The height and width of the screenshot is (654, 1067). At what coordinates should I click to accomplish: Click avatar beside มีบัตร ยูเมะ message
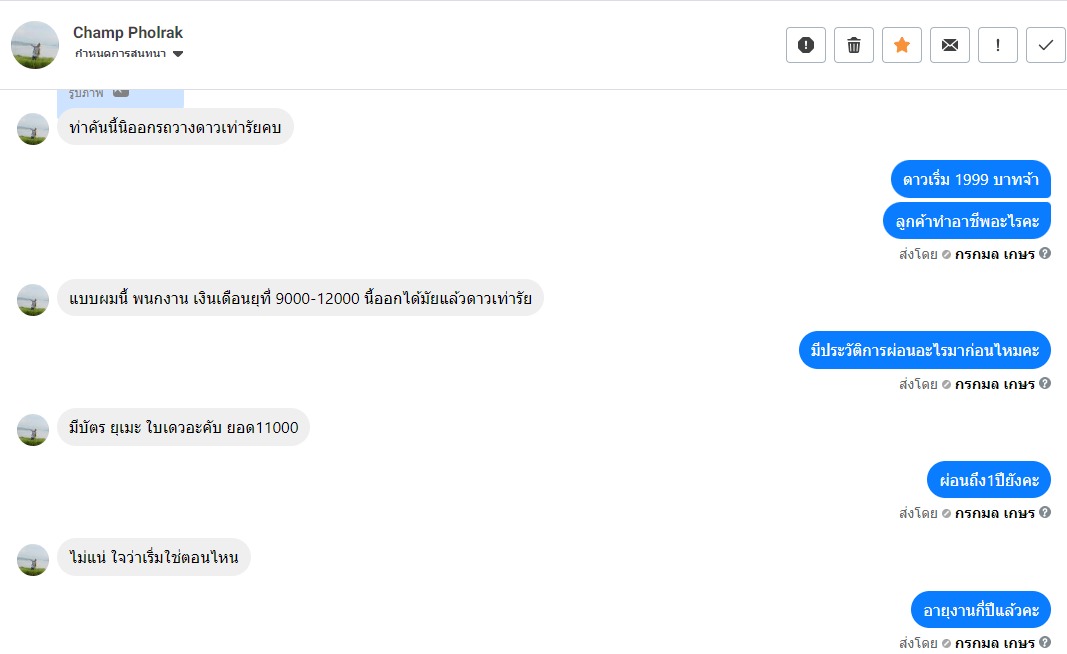point(33,430)
